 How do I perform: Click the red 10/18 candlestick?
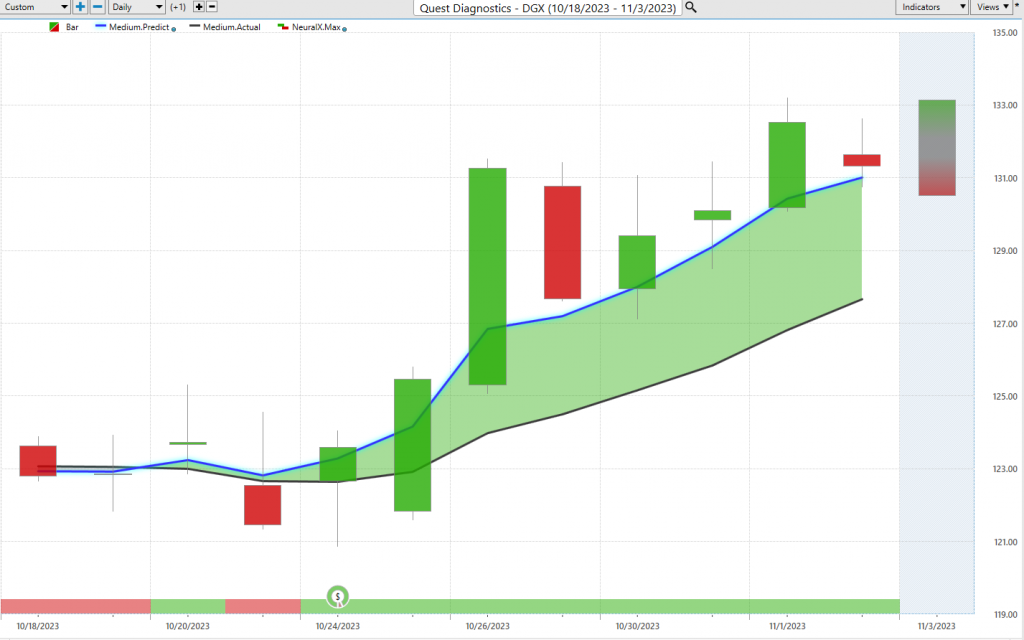point(38,460)
